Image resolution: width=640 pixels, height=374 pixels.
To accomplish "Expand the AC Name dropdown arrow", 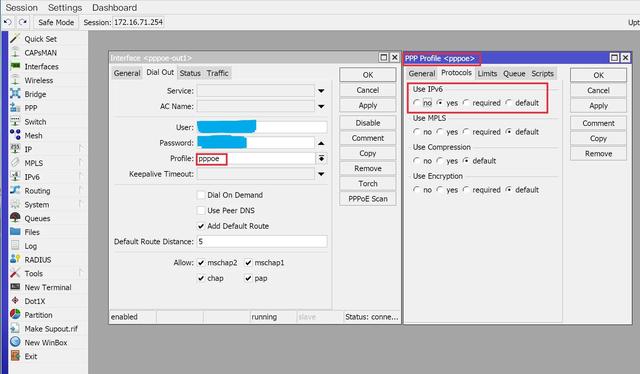I will [321, 107].
